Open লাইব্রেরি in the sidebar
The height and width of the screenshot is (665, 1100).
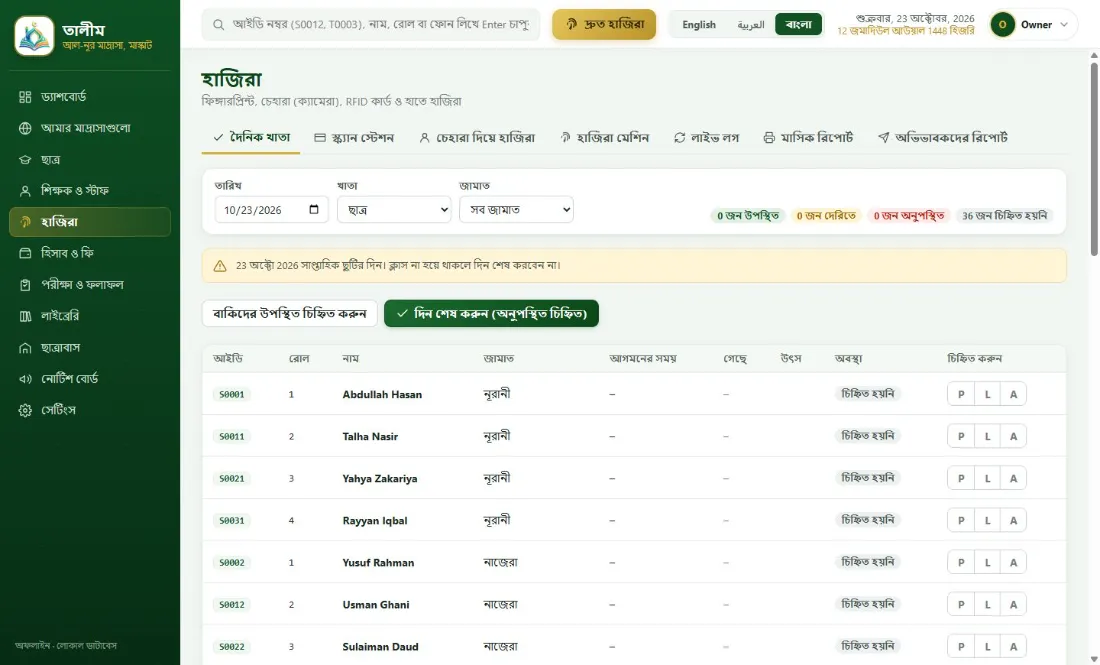click(x=90, y=316)
